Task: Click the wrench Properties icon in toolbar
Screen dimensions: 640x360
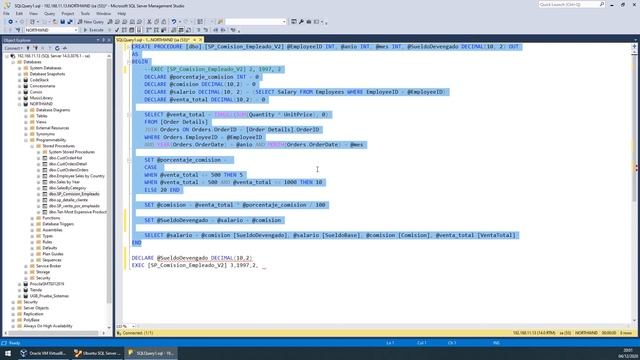Action: click(301, 22)
